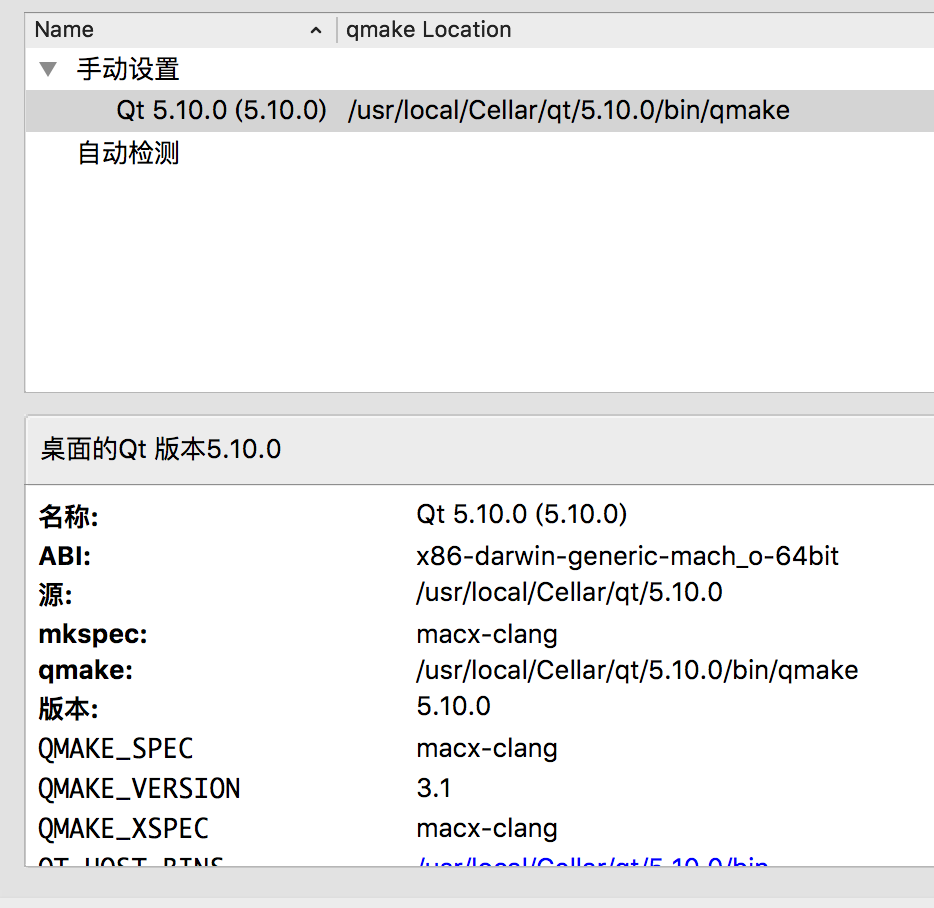Click the 版本 value 5.10.0
Image resolution: width=934 pixels, height=908 pixels.
(x=453, y=707)
